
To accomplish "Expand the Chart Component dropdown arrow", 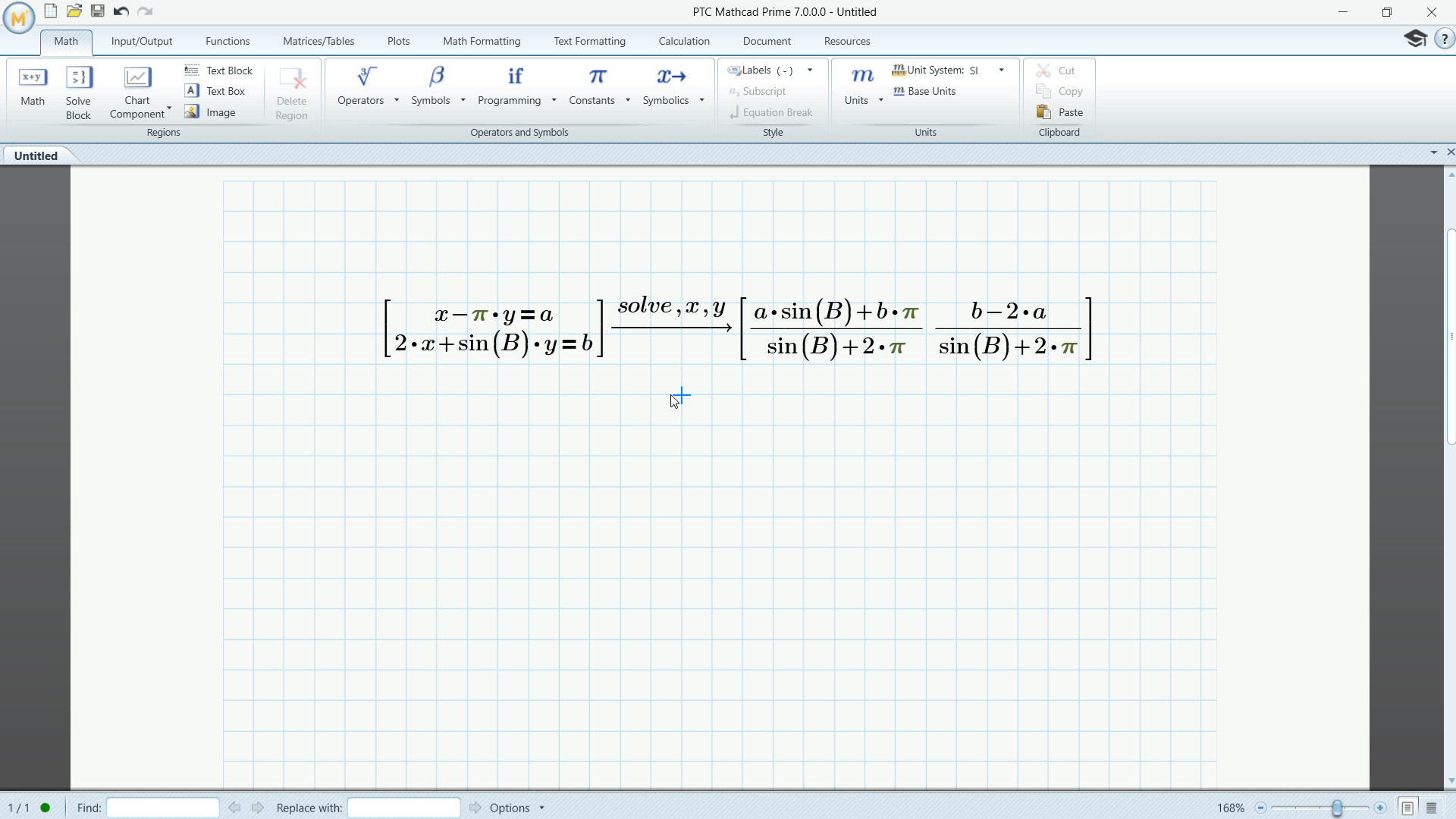I will tap(169, 108).
